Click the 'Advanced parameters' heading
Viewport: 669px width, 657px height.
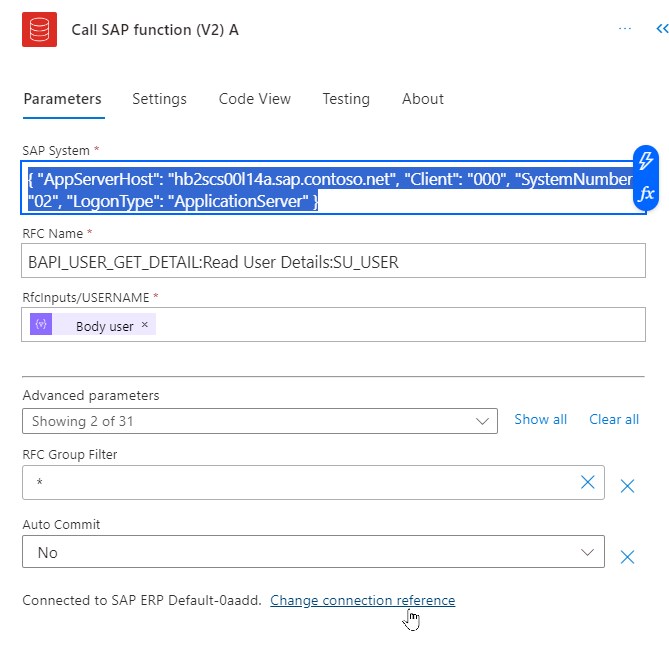pyautogui.click(x=91, y=395)
